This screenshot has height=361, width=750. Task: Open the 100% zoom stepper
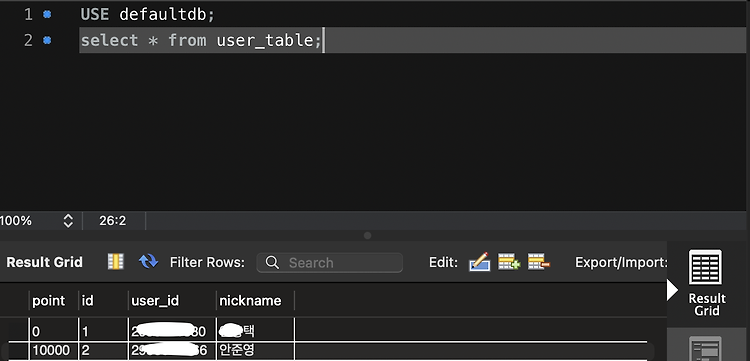68,221
